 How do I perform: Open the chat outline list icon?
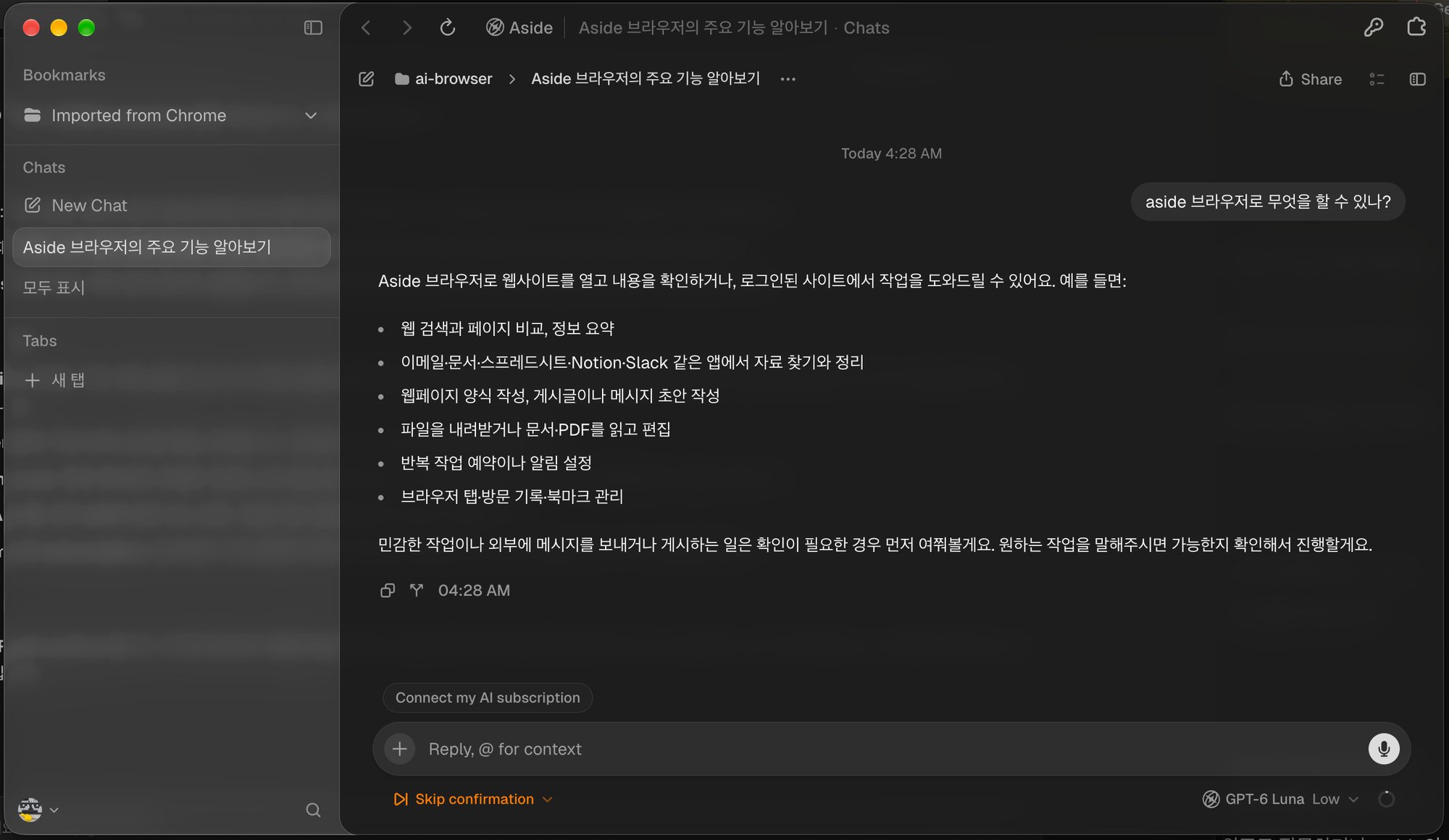click(x=1377, y=79)
